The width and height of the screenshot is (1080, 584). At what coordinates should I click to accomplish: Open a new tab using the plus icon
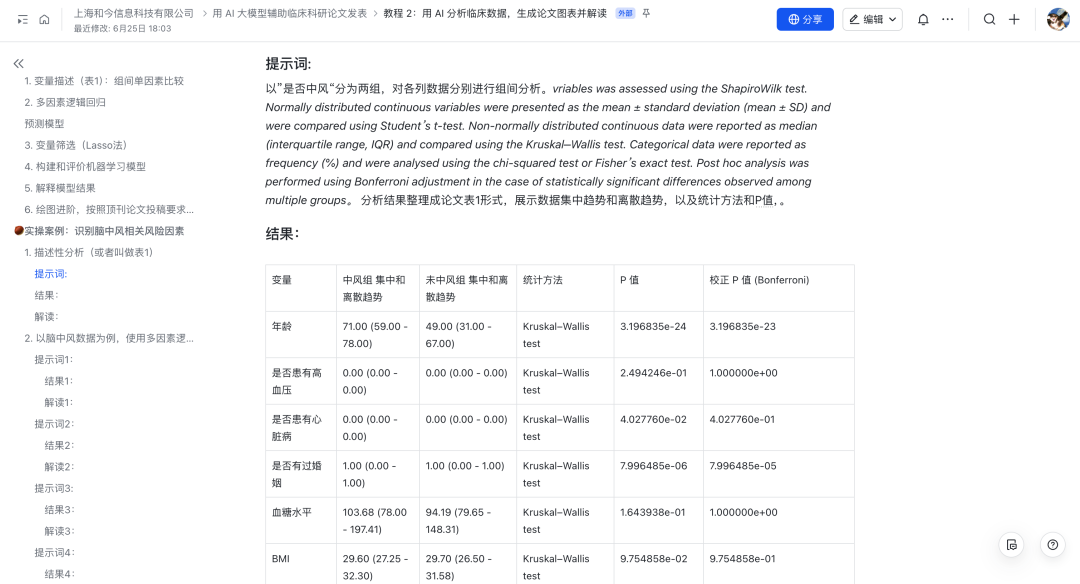1015,19
